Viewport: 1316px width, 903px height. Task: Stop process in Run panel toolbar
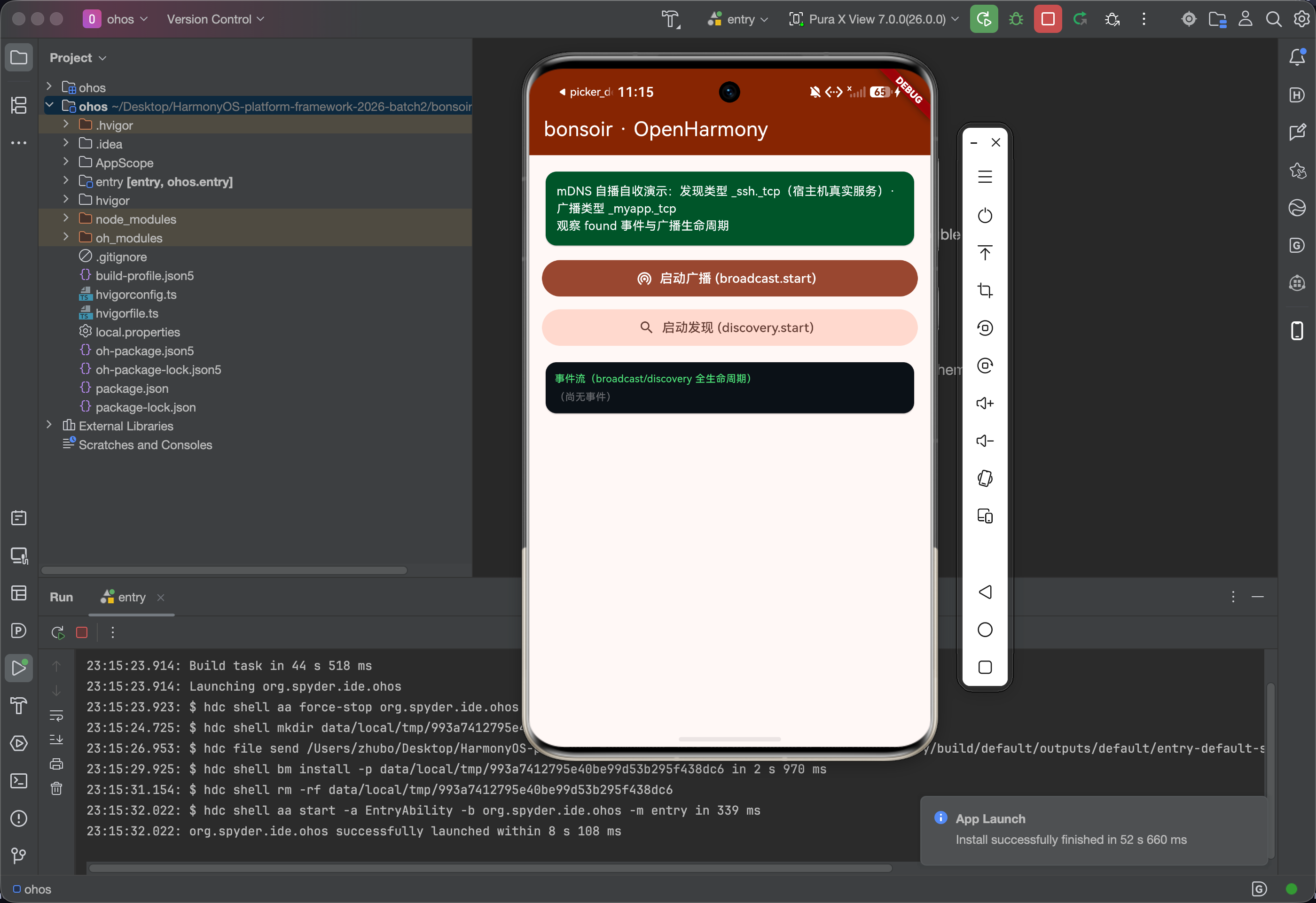81,632
